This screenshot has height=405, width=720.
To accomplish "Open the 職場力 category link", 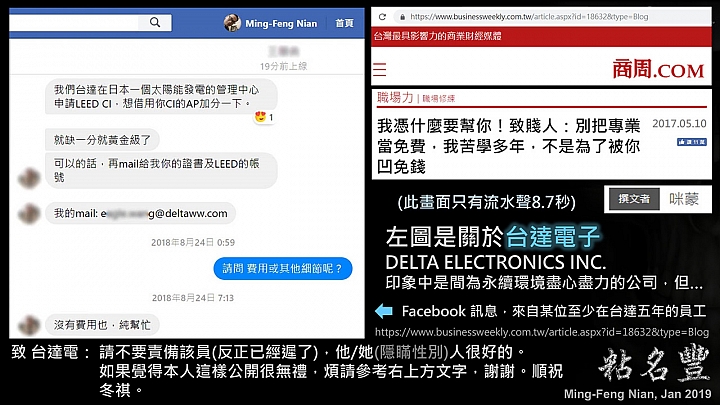I will click(395, 97).
